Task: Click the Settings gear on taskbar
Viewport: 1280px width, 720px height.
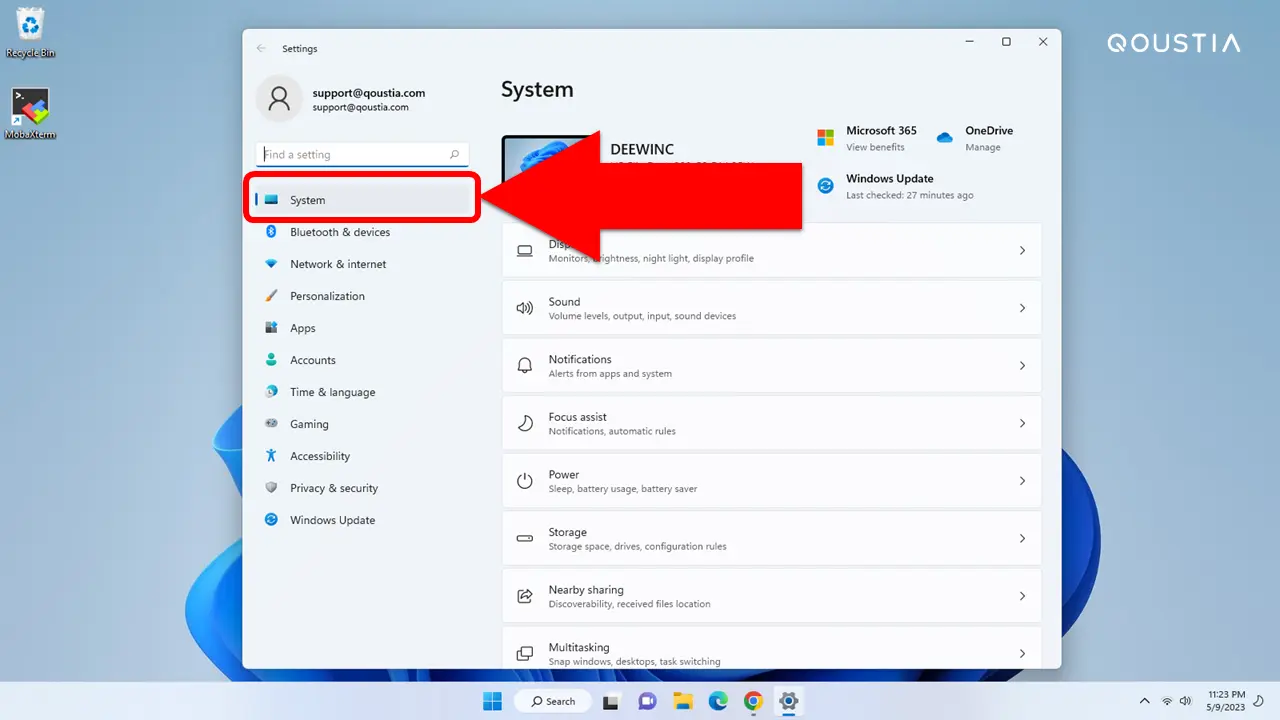Action: 788,701
